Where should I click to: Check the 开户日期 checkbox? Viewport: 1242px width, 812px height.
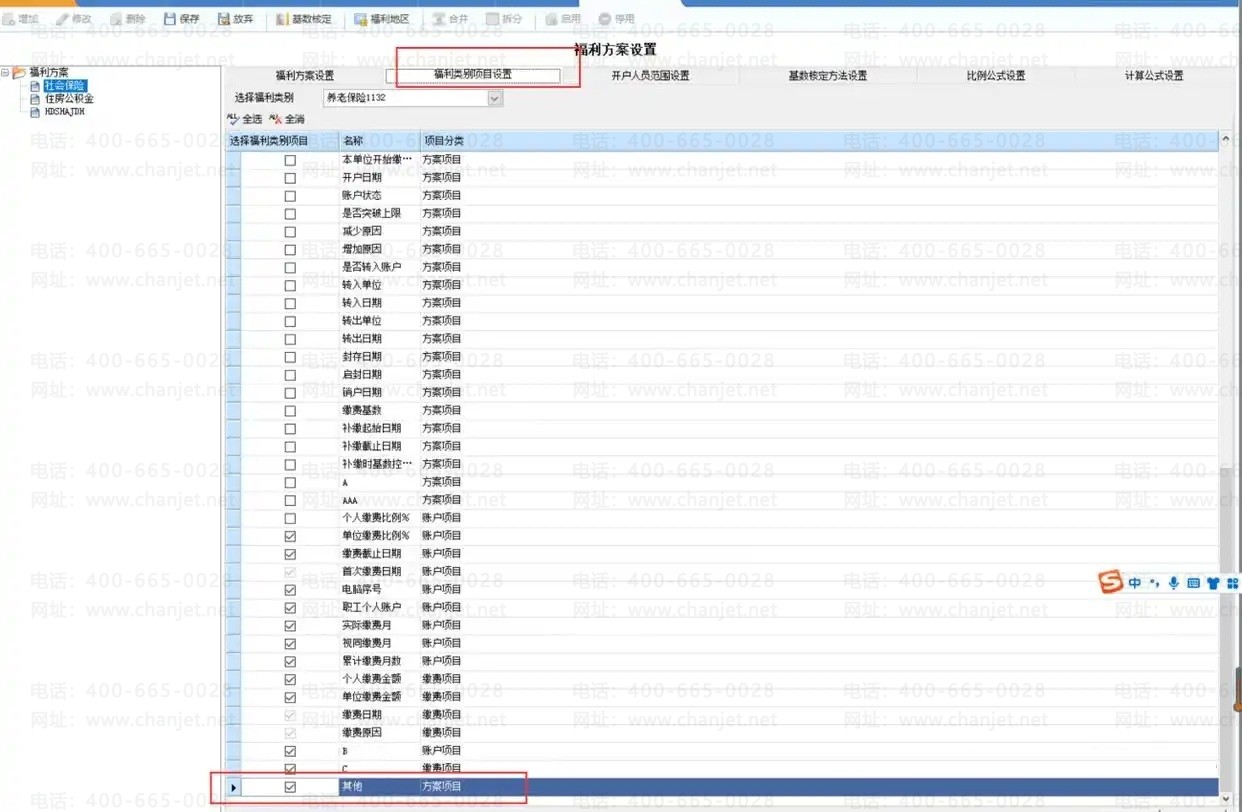point(290,178)
